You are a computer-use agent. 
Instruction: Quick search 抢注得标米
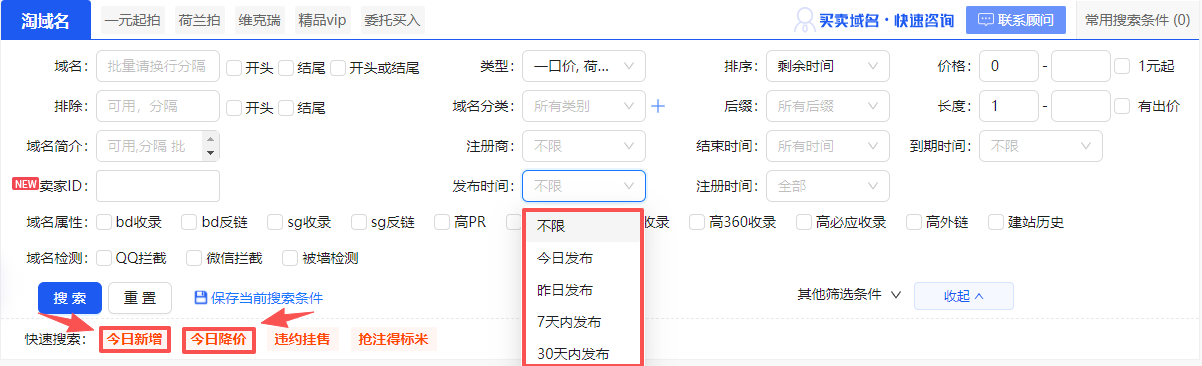point(394,339)
